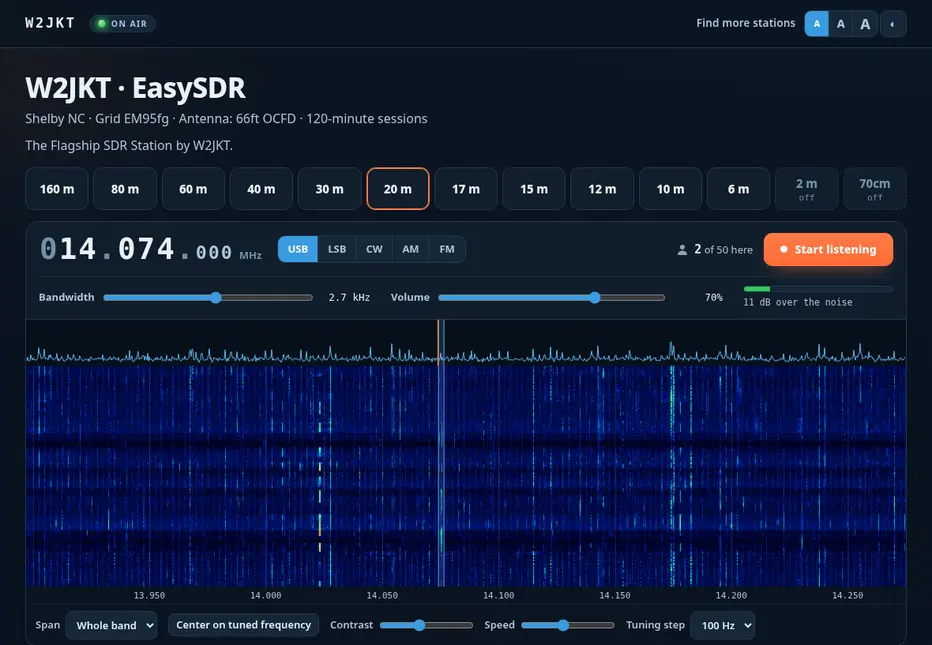This screenshot has width=932, height=645.
Task: Open the Span Whole band dropdown
Action: [112, 625]
